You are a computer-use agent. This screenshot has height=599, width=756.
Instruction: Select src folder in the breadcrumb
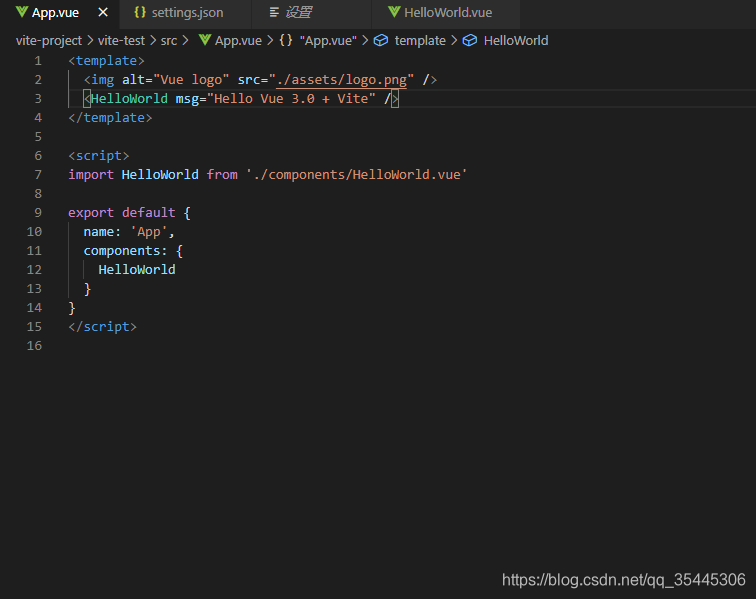coord(169,41)
